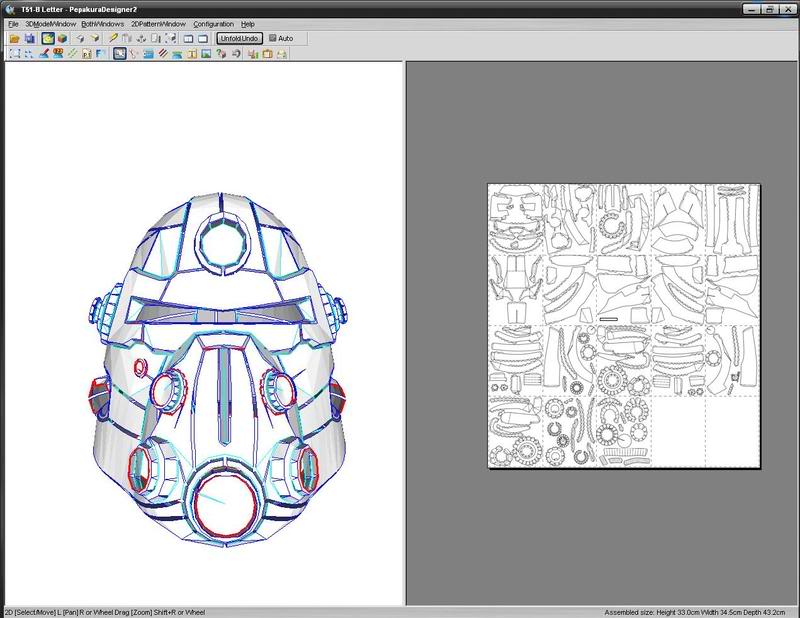
Task: Switch to the single-pane window layout icon
Action: coord(203,38)
